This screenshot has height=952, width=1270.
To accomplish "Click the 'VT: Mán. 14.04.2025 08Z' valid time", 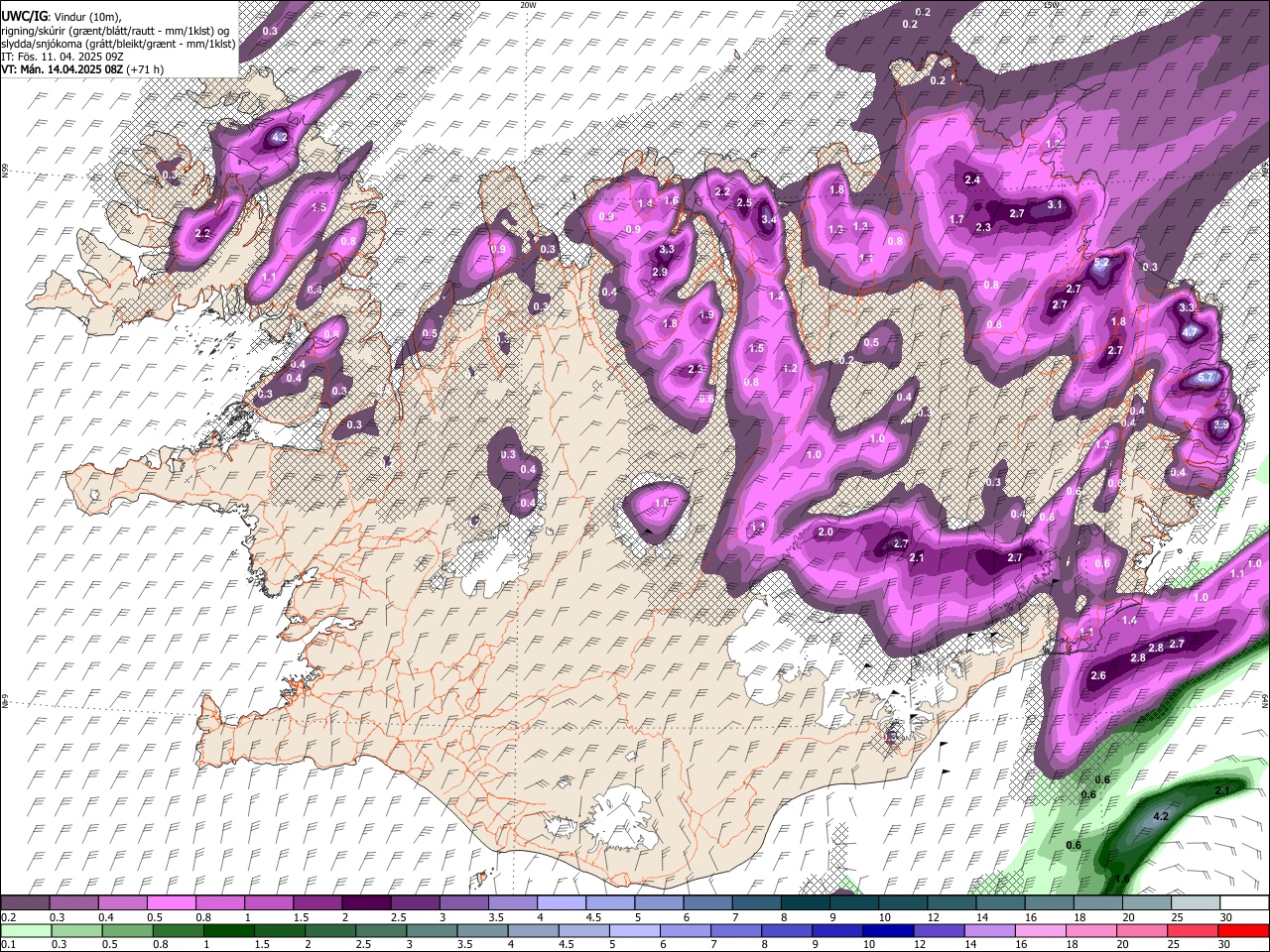I will point(63,69).
